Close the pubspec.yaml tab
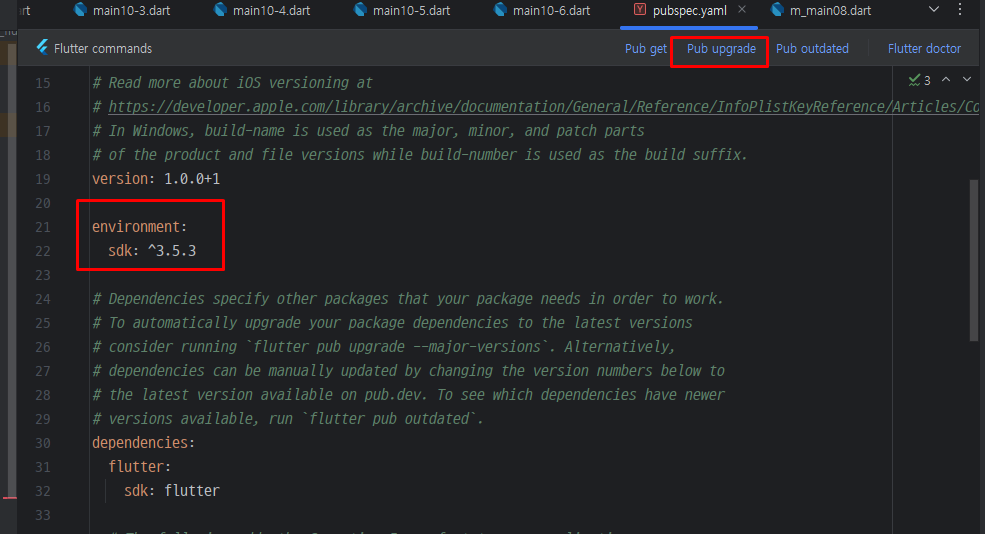This screenshot has width=985, height=534. [742, 9]
